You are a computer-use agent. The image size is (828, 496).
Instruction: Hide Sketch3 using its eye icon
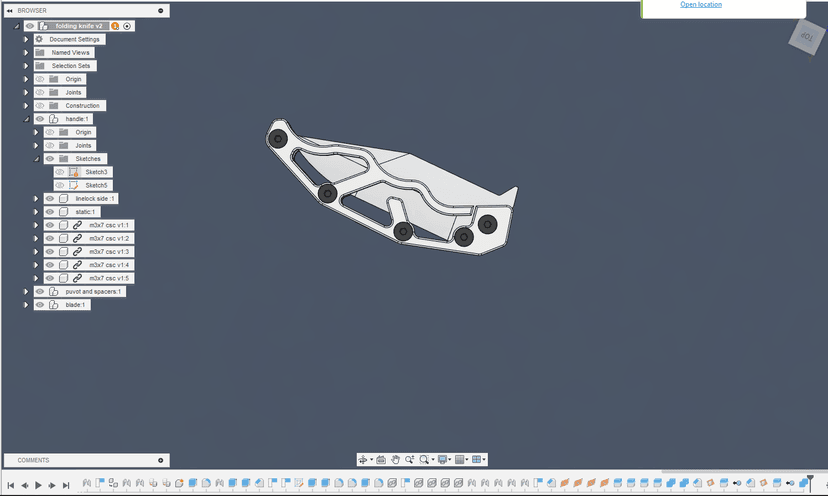coord(60,172)
